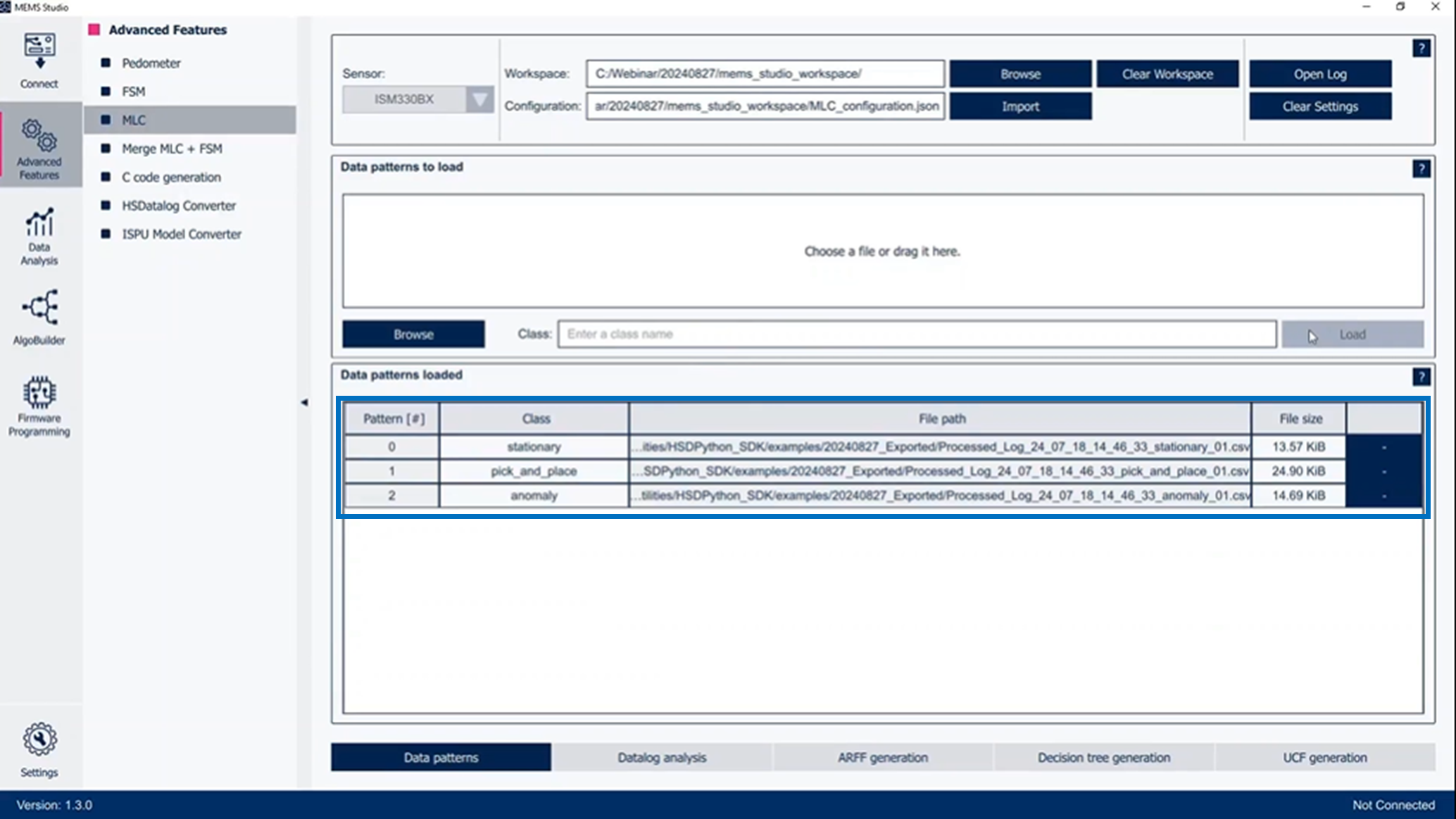Screen dimensions: 1456x819
Task: Select MLC in the Advanced Features list
Action: (134, 120)
